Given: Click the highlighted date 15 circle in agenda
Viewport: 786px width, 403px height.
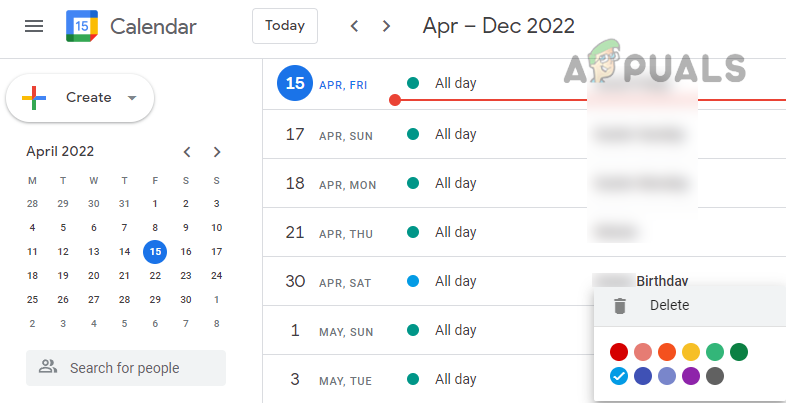Looking at the screenshot, I should (295, 84).
